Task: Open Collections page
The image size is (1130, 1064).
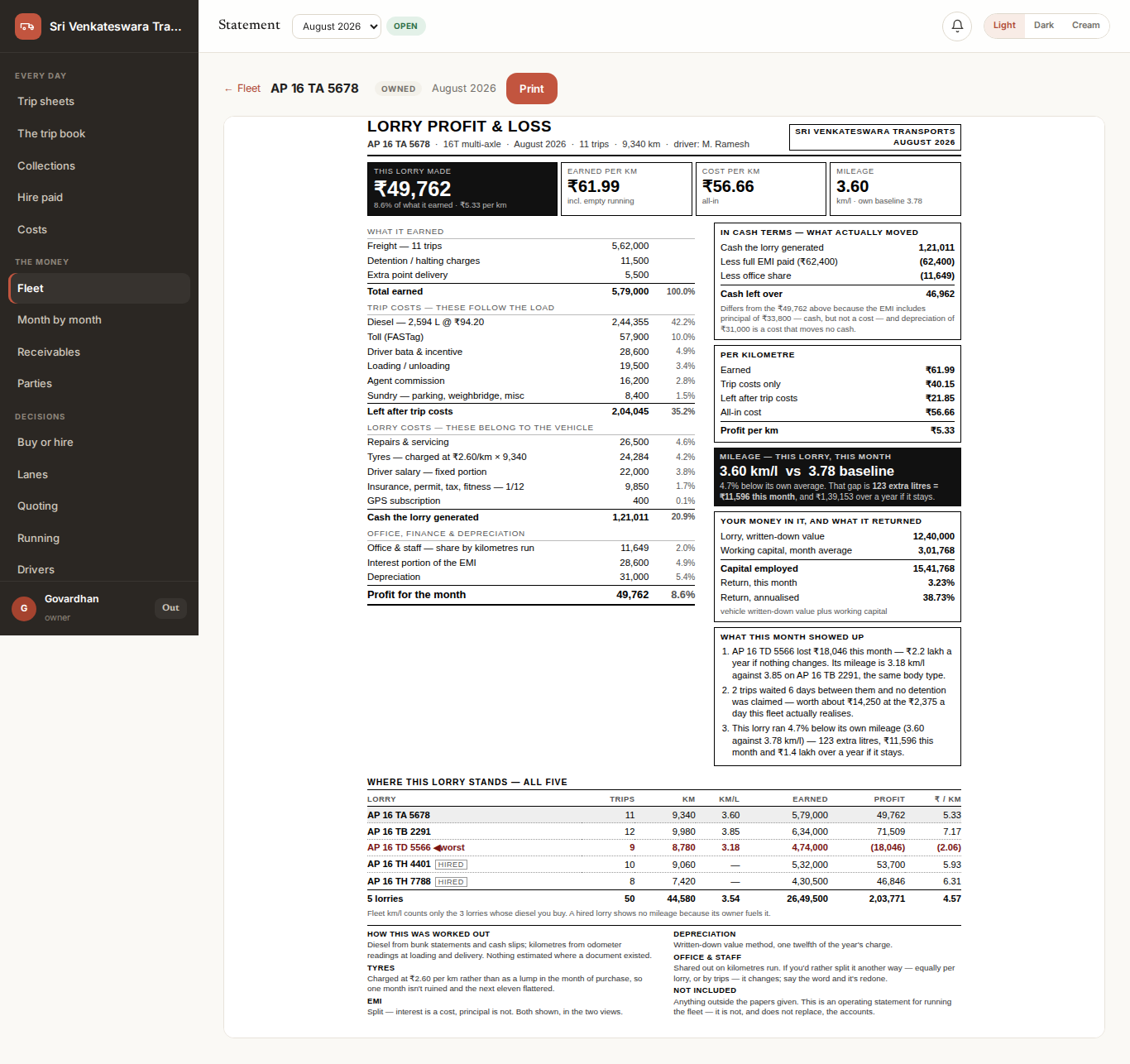Action: tap(99, 166)
